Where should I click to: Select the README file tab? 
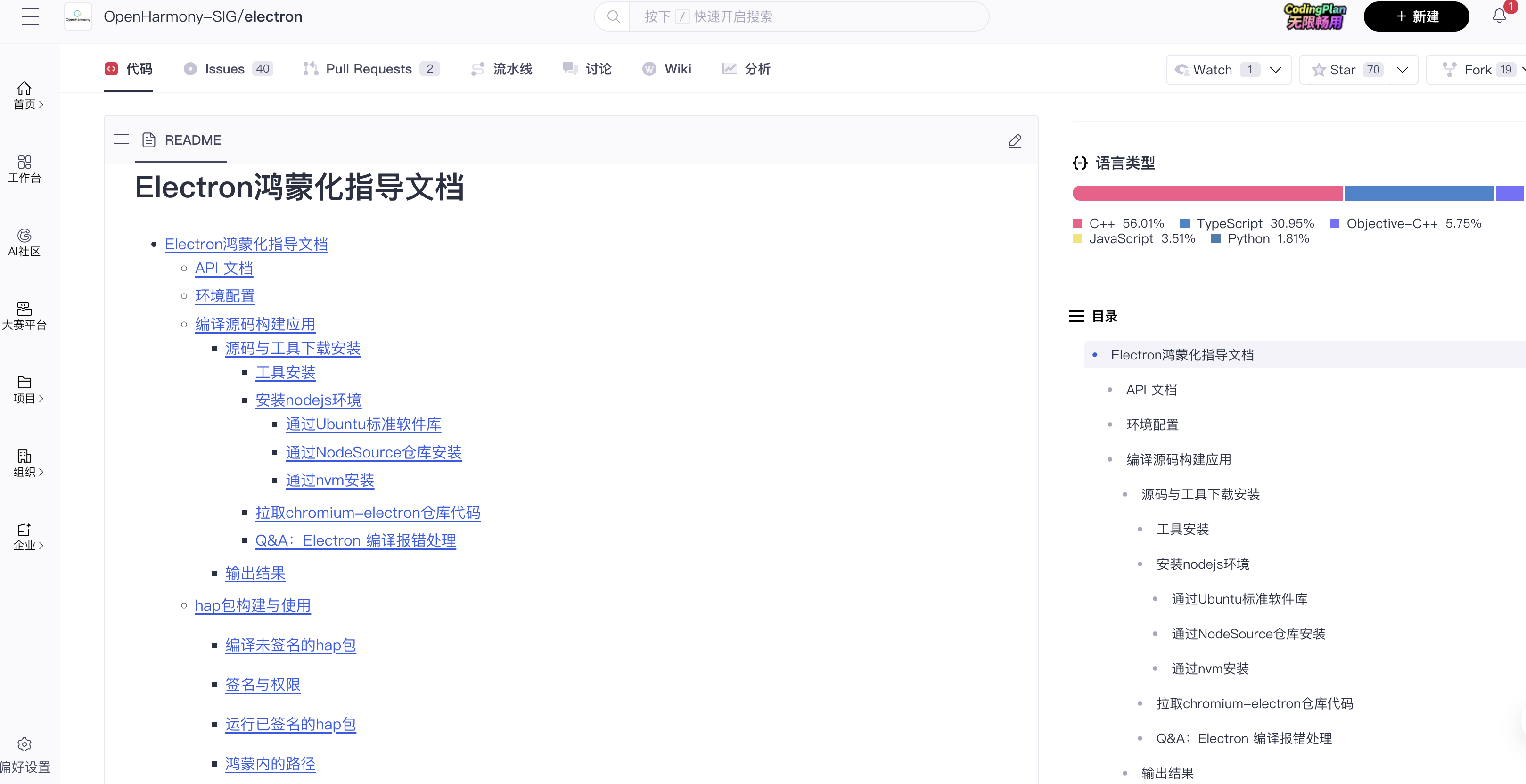point(181,140)
